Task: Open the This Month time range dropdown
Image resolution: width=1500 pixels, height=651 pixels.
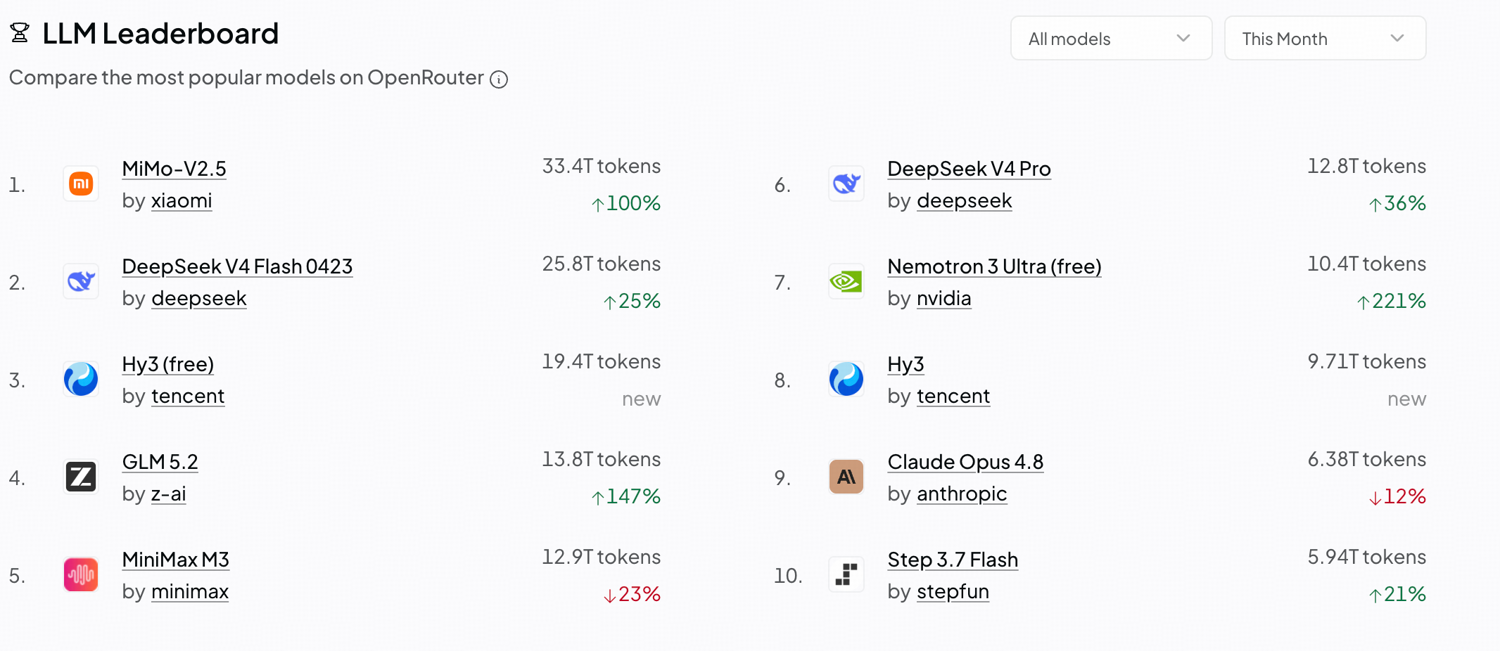Action: click(1325, 38)
